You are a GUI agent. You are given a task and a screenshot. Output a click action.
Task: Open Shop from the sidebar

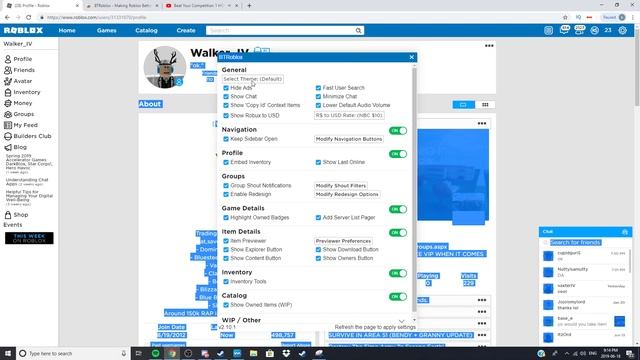tap(16, 215)
